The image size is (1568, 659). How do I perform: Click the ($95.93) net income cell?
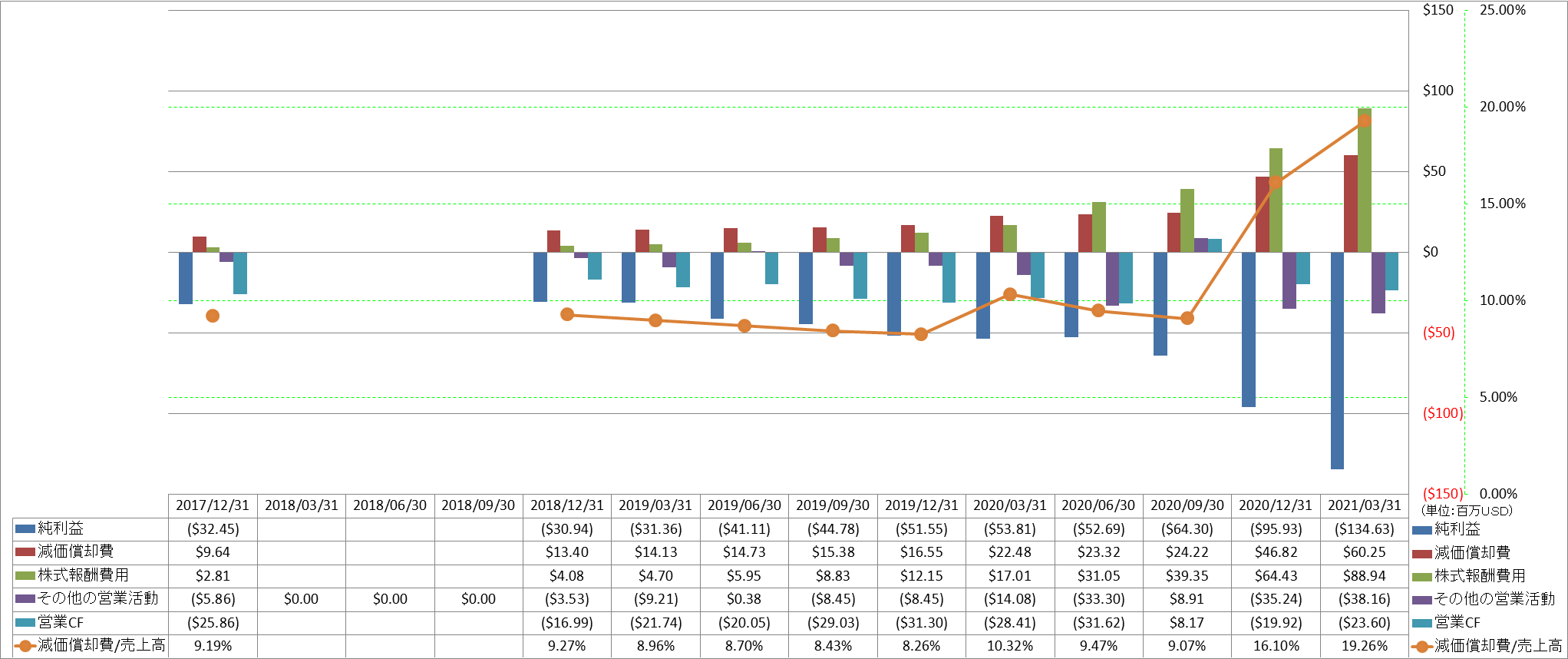tap(1276, 529)
